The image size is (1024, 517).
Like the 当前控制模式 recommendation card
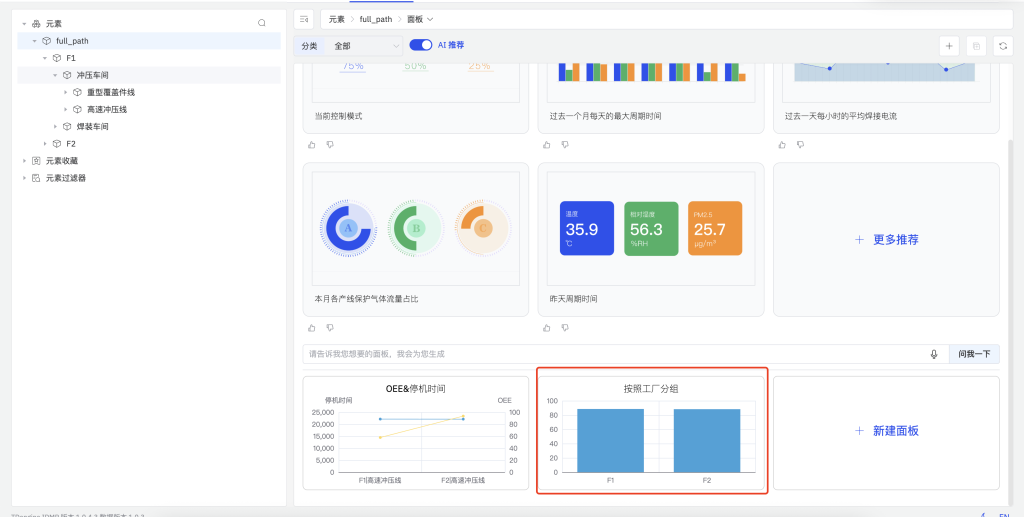pos(312,145)
